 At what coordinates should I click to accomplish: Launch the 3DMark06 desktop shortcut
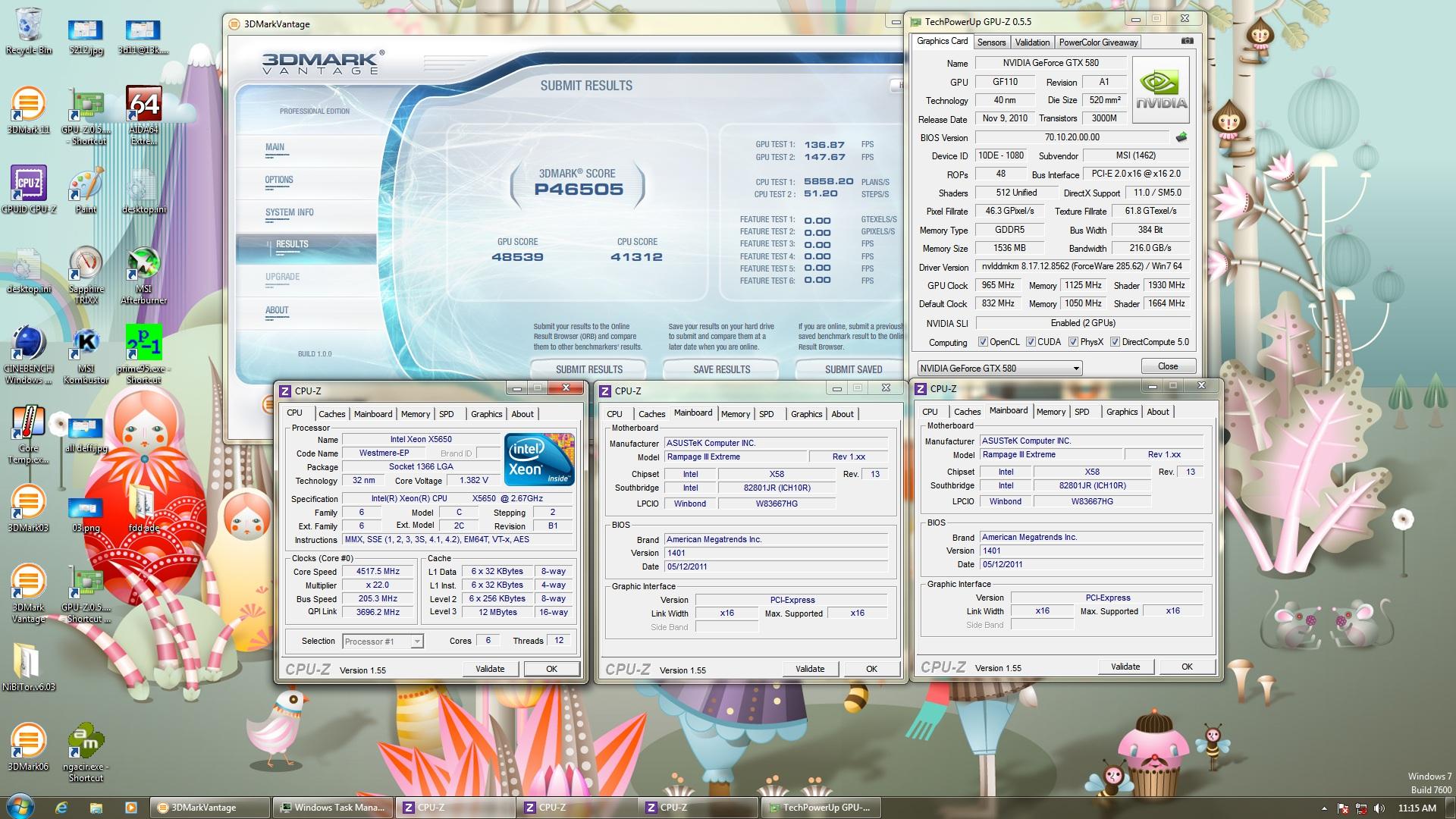click(x=29, y=748)
